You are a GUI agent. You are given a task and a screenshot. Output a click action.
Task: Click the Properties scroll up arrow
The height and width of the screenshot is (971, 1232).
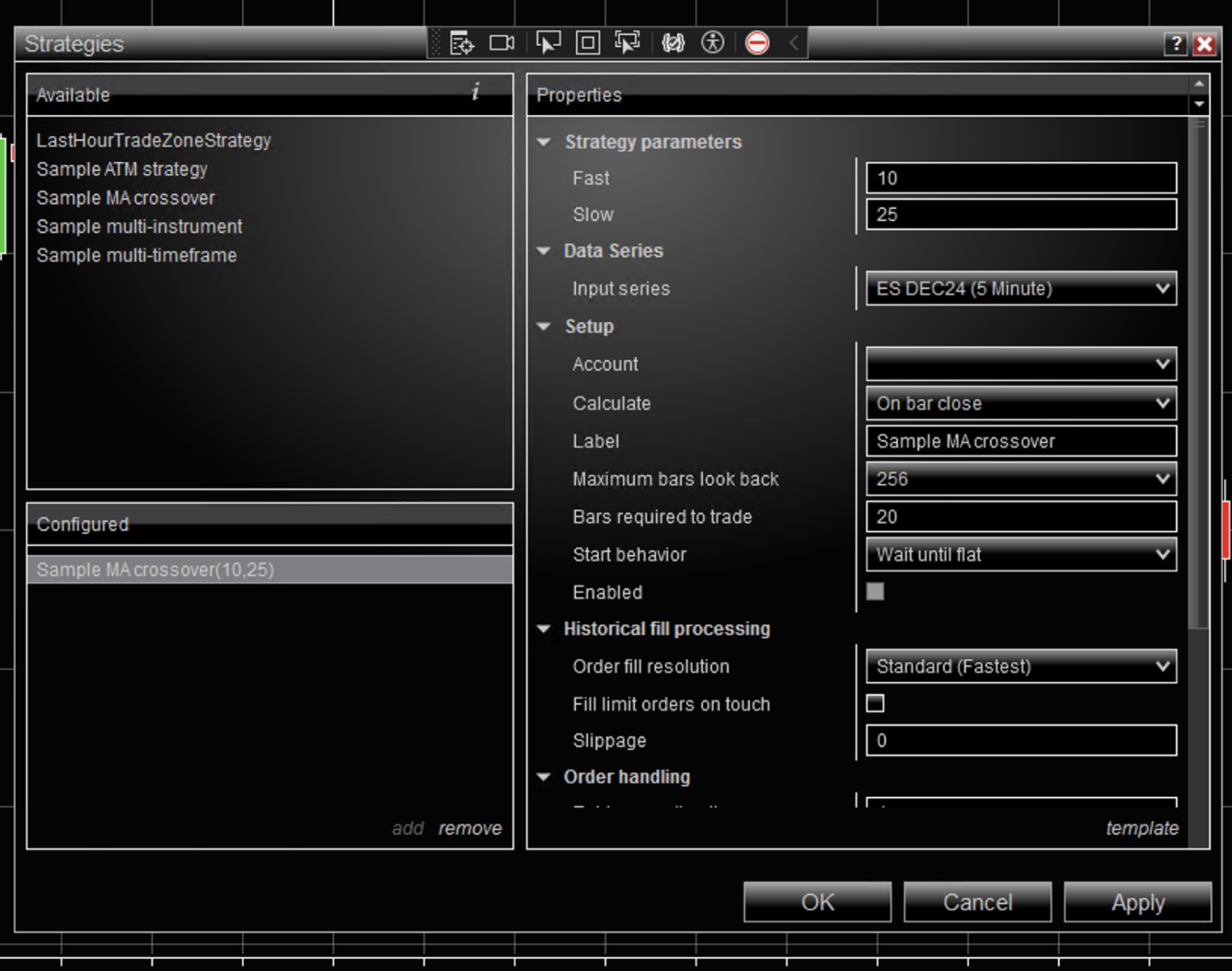(x=1199, y=83)
